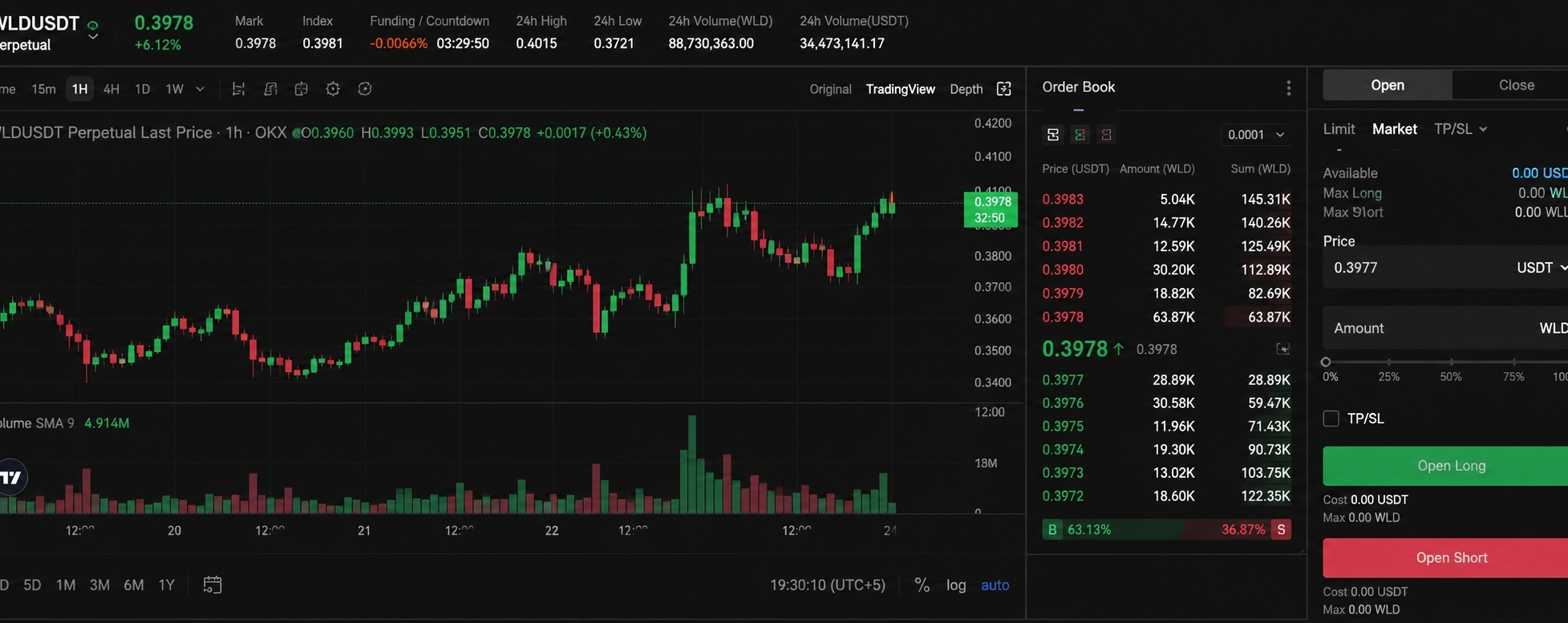This screenshot has width=1568, height=623.
Task: Click the drawing tools icon in chart toolbar
Action: click(x=270, y=89)
